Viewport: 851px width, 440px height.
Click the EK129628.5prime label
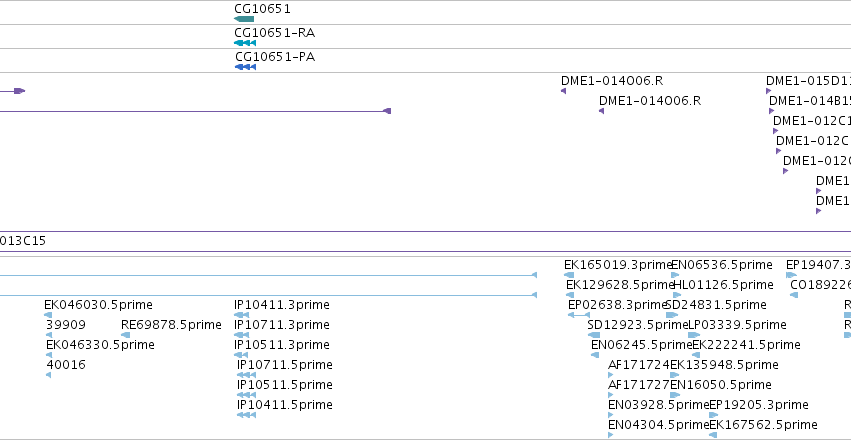click(619, 285)
